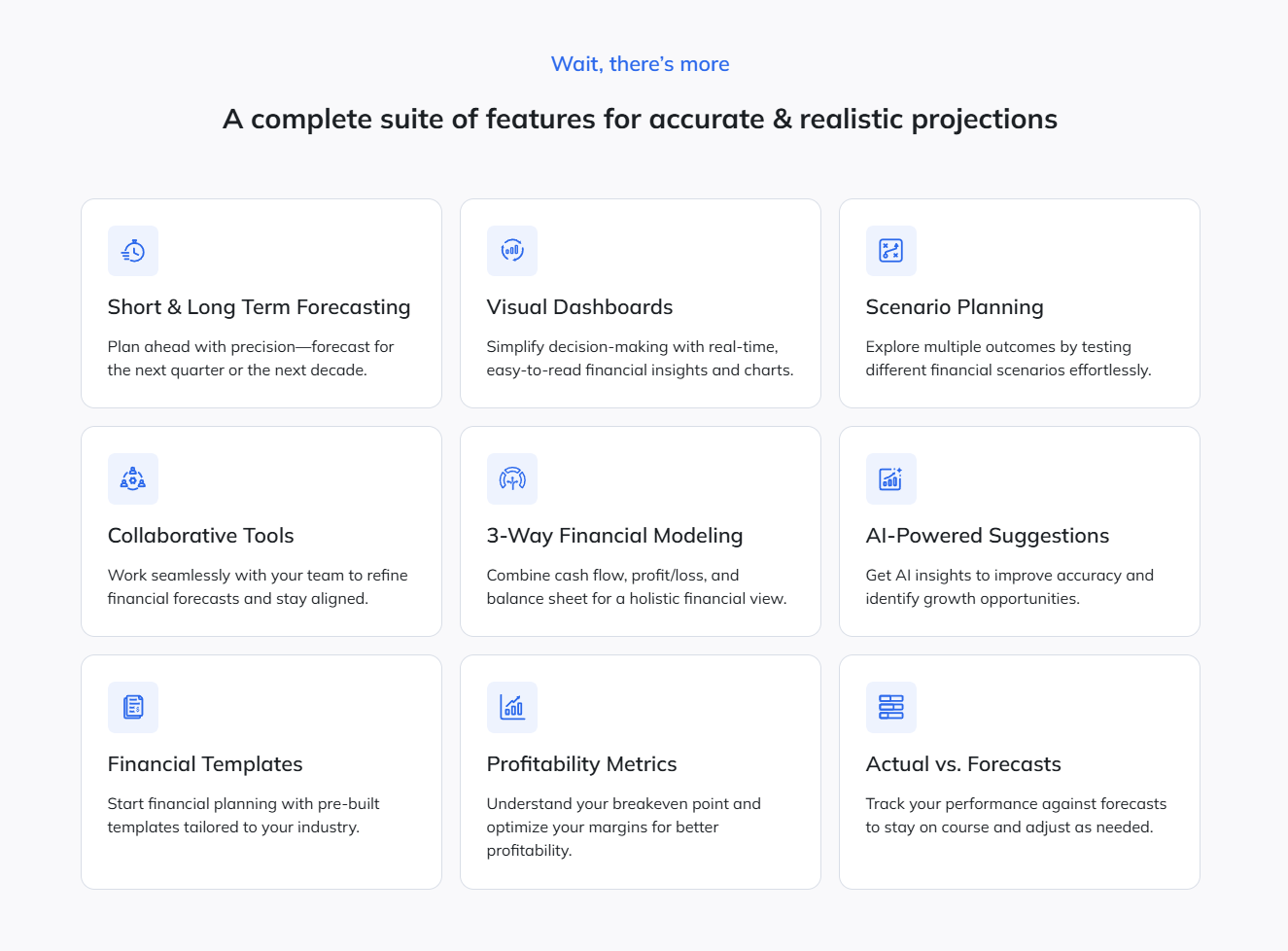This screenshot has height=951, width=1288.
Task: Select the Actual vs. Forecasts heading
Action: [x=963, y=764]
